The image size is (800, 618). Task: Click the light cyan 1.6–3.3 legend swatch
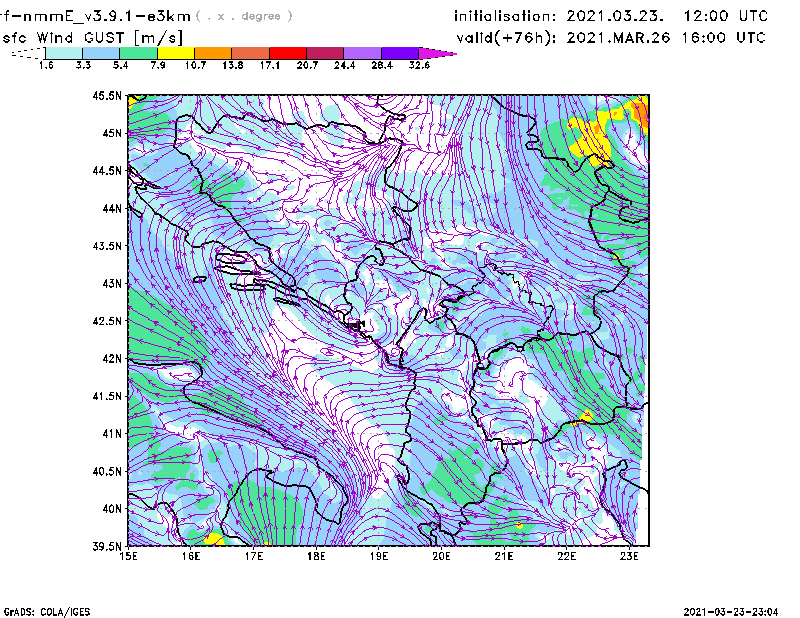click(x=64, y=53)
